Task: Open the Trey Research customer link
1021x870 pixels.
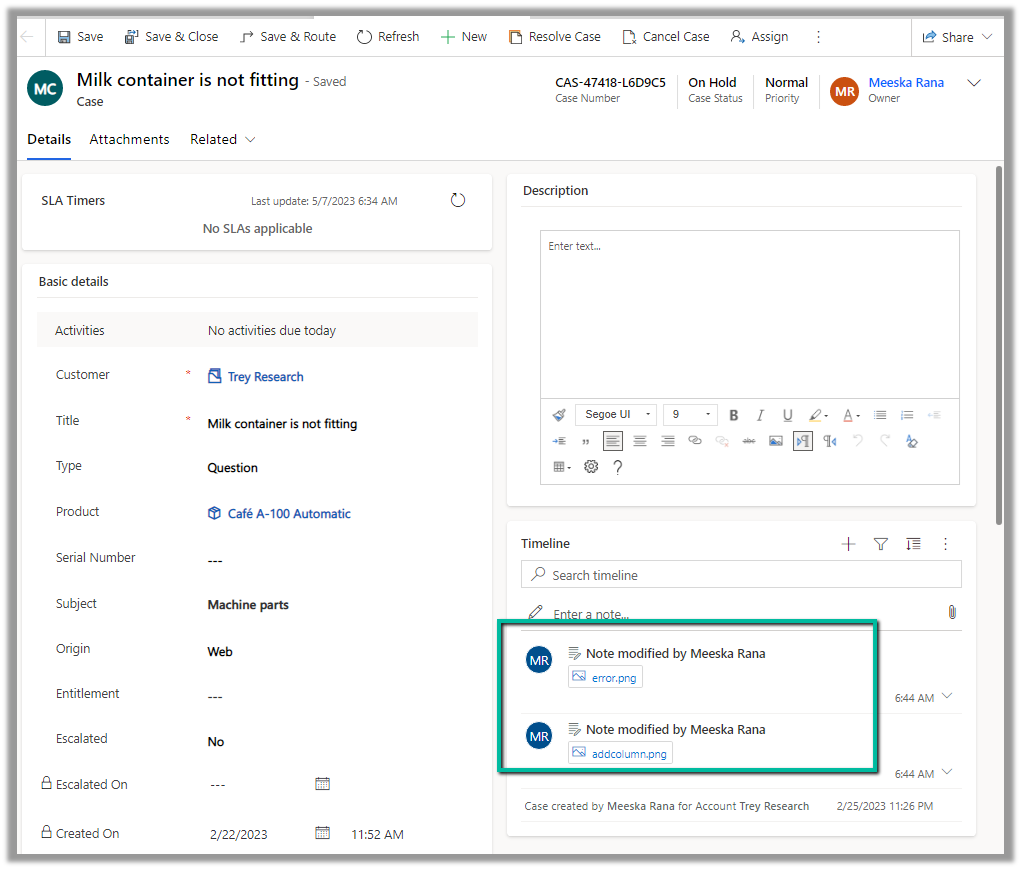Action: click(265, 377)
